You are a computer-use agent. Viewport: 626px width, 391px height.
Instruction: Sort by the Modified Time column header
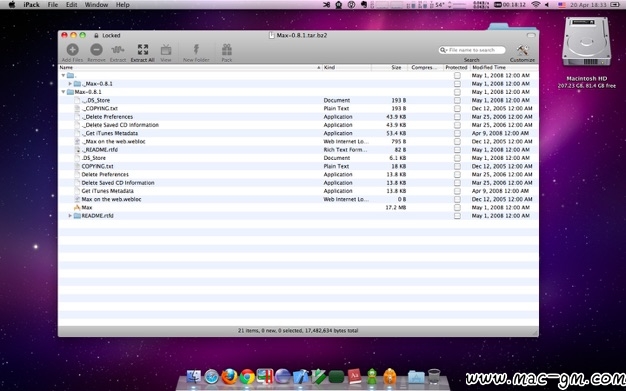pos(504,67)
